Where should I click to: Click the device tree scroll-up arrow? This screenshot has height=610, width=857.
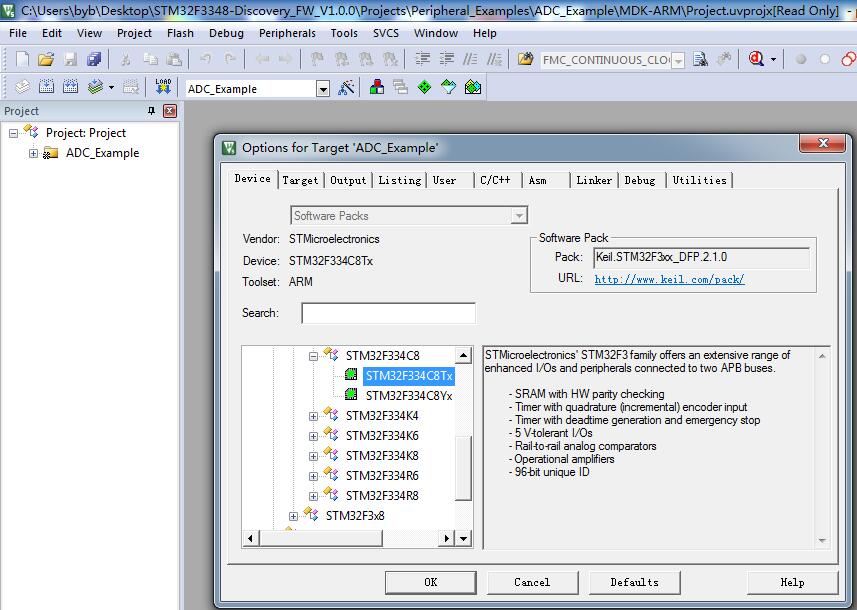[x=463, y=356]
